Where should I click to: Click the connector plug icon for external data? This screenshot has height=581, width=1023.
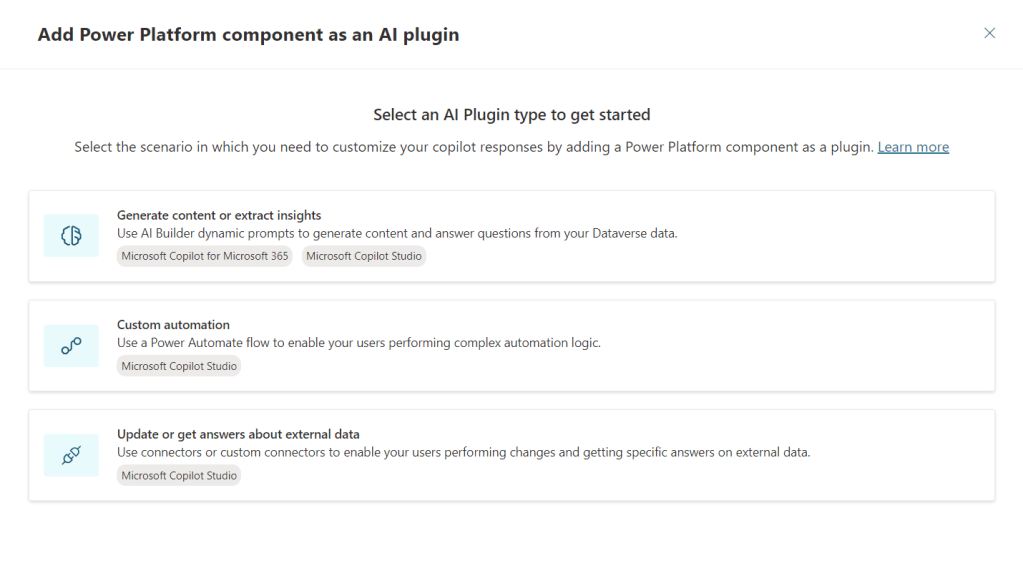[71, 455]
